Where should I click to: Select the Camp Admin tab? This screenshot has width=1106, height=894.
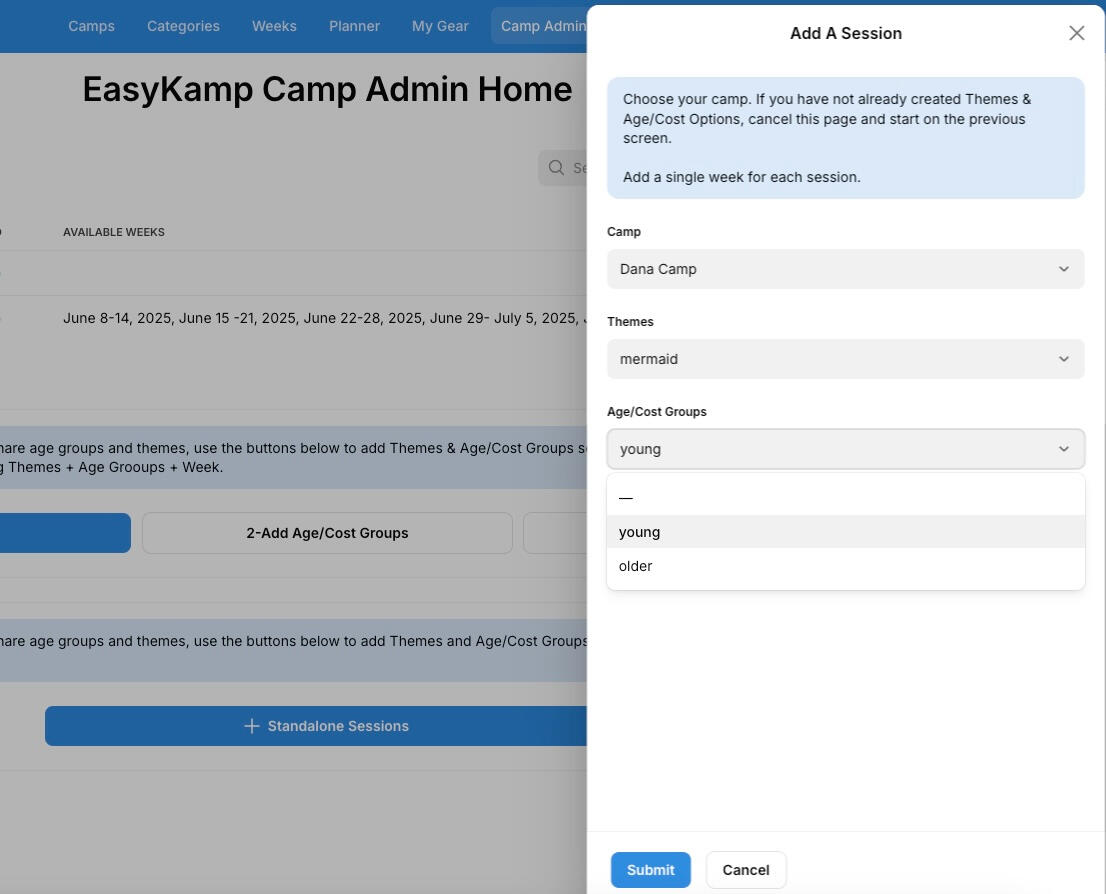(x=541, y=26)
